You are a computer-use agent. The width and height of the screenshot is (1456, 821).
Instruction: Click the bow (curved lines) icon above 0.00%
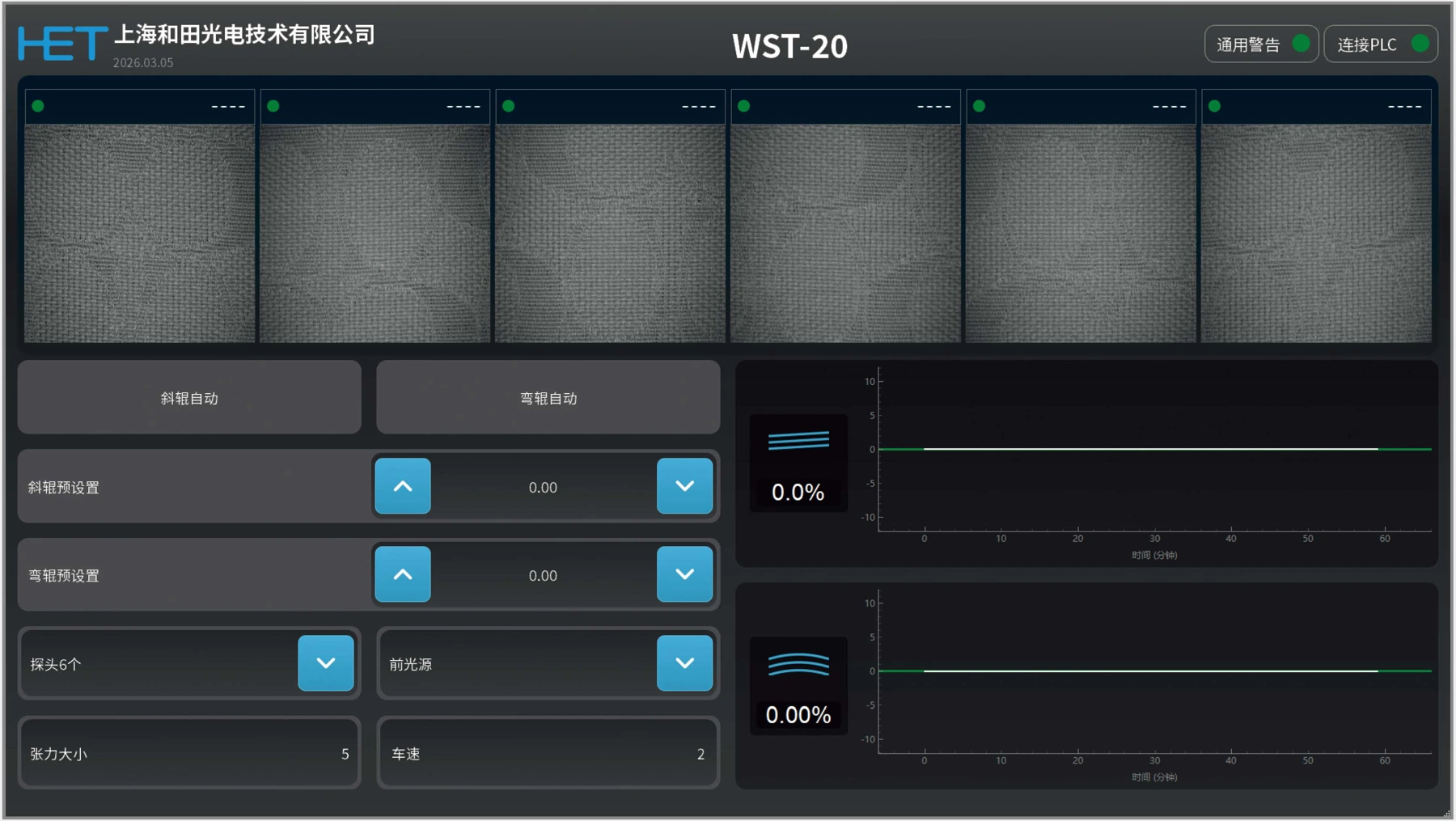pos(798,664)
